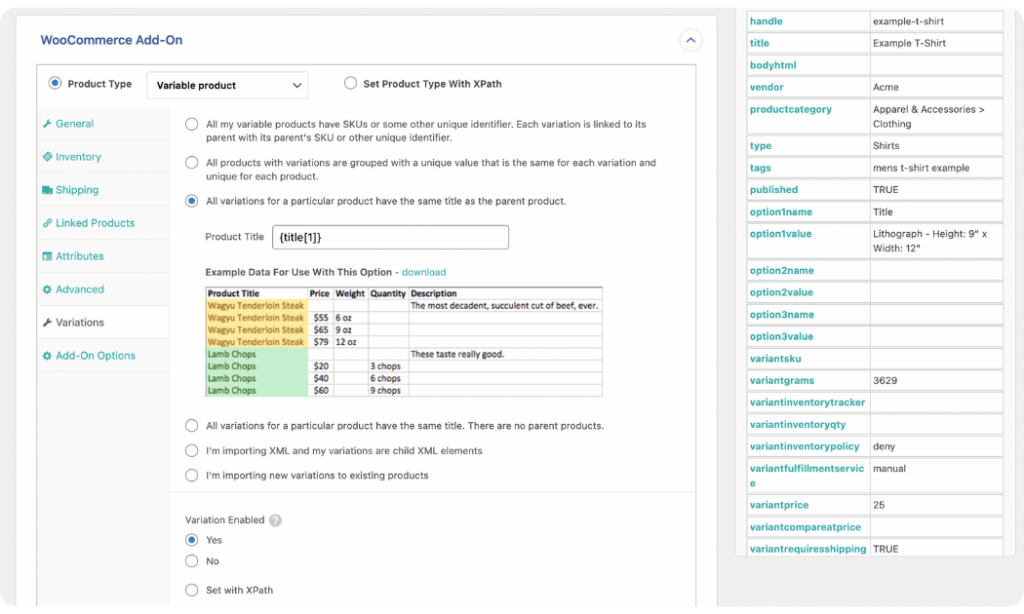
Task: Open the Variable product type dropdown
Action: [x=227, y=85]
